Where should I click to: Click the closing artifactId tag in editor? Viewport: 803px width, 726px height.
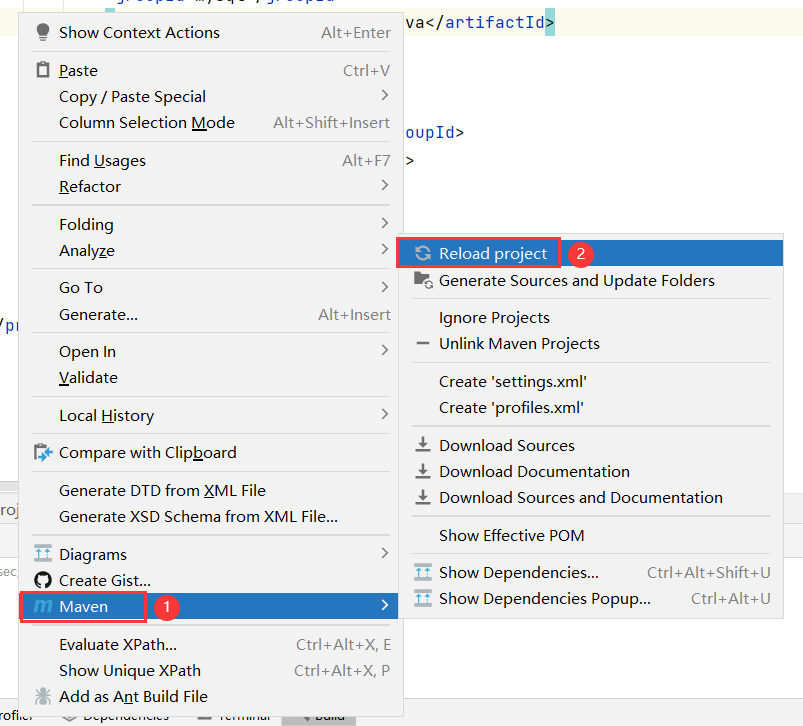(x=489, y=22)
